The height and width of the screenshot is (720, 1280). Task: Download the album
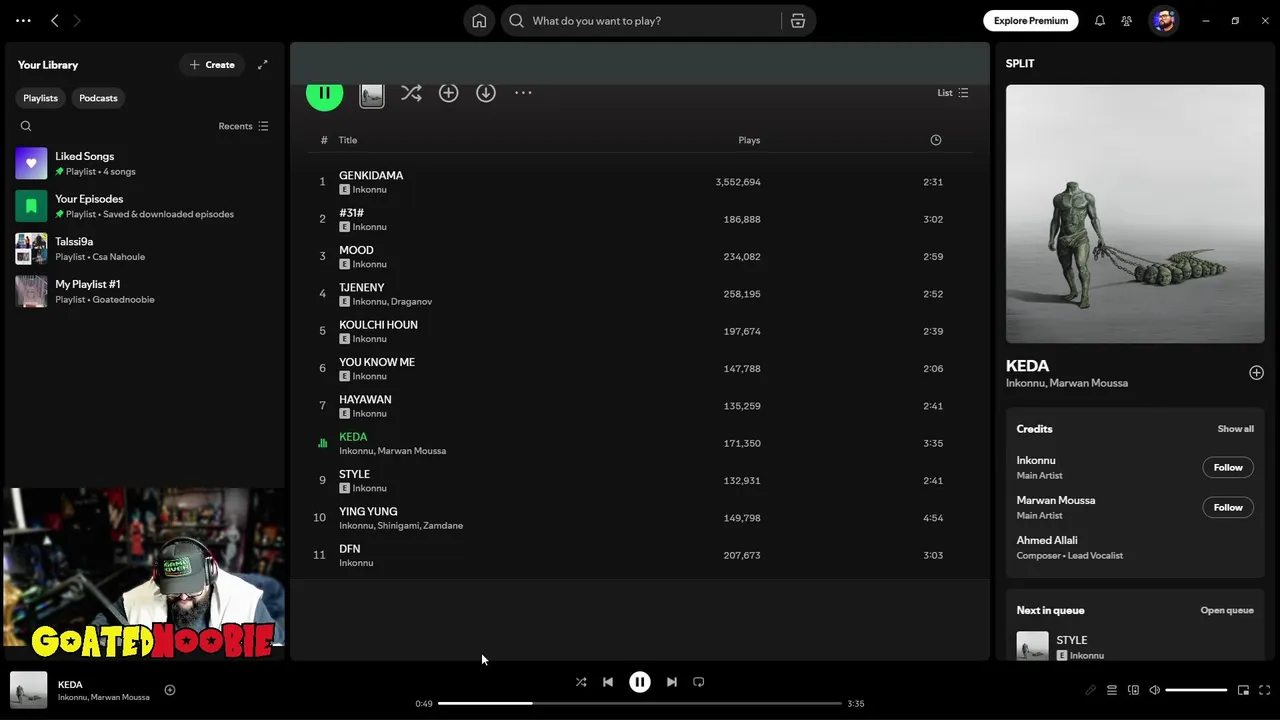coord(486,93)
